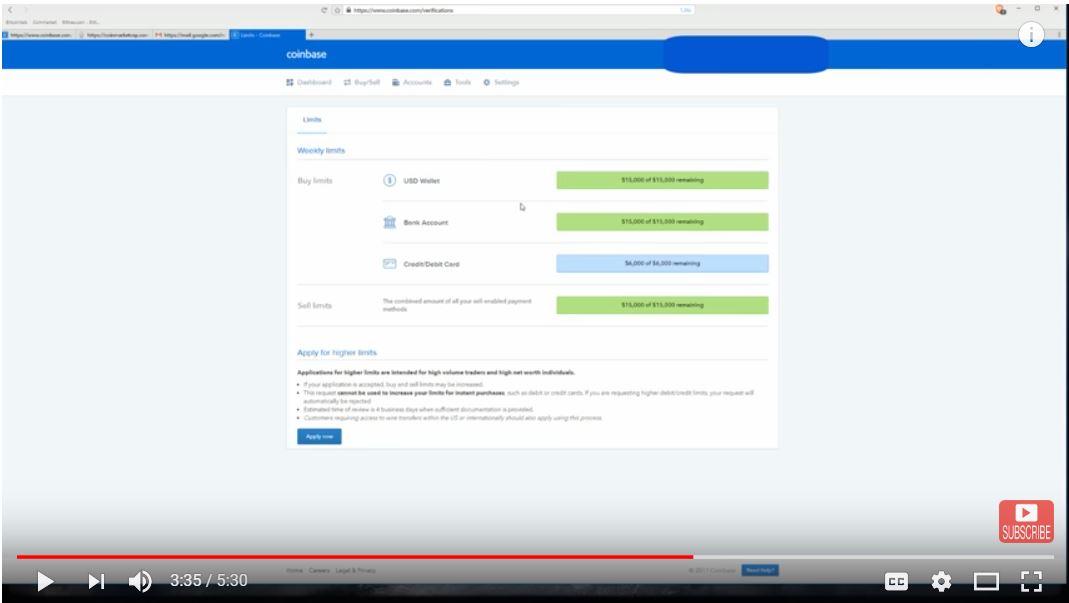Image resolution: width=1069 pixels, height=603 pixels.
Task: Click the Credit/Debit Card icon
Action: click(389, 264)
